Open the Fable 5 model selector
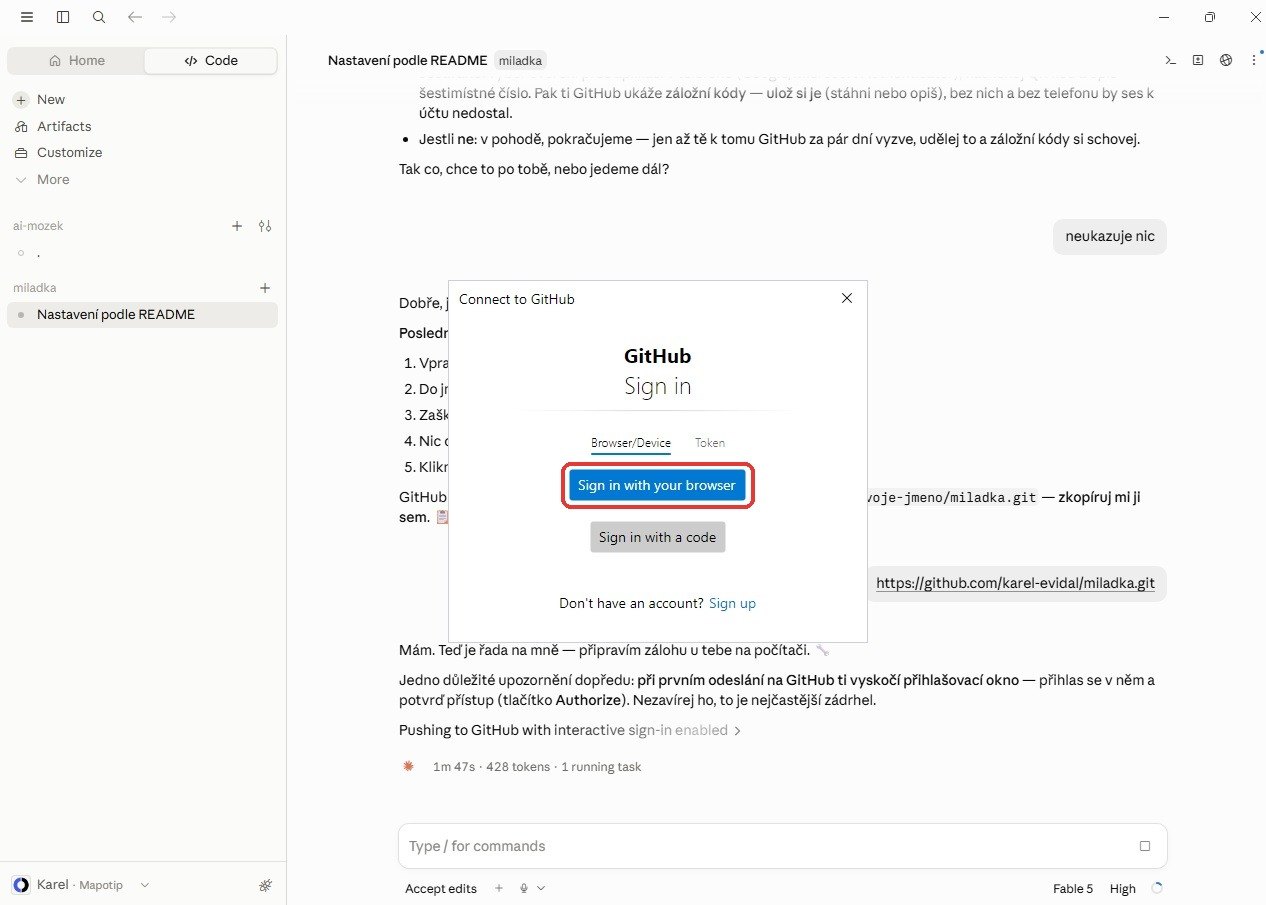The image size is (1266, 905). click(1073, 888)
